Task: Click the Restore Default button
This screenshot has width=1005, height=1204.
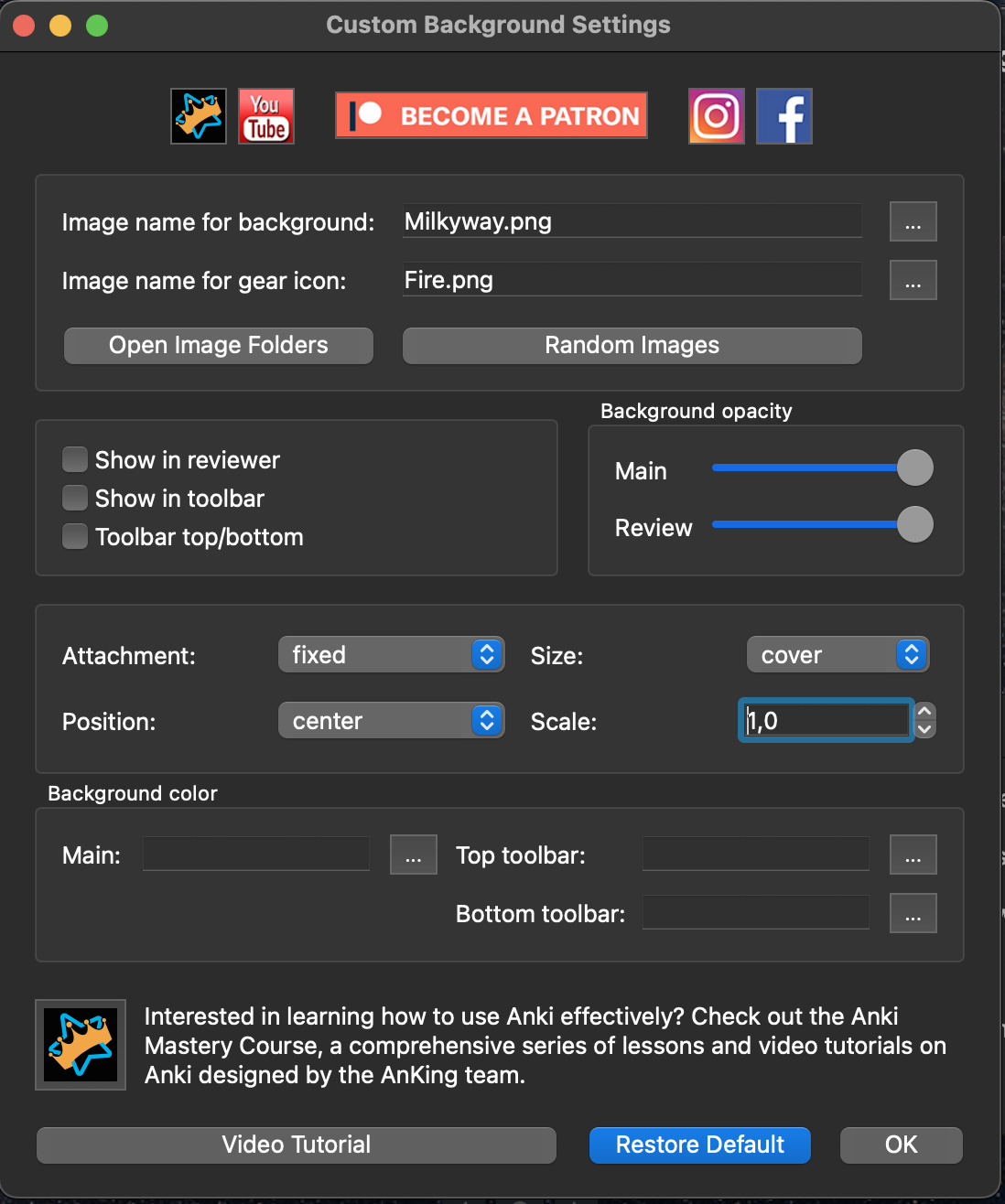Action: coord(700,1145)
